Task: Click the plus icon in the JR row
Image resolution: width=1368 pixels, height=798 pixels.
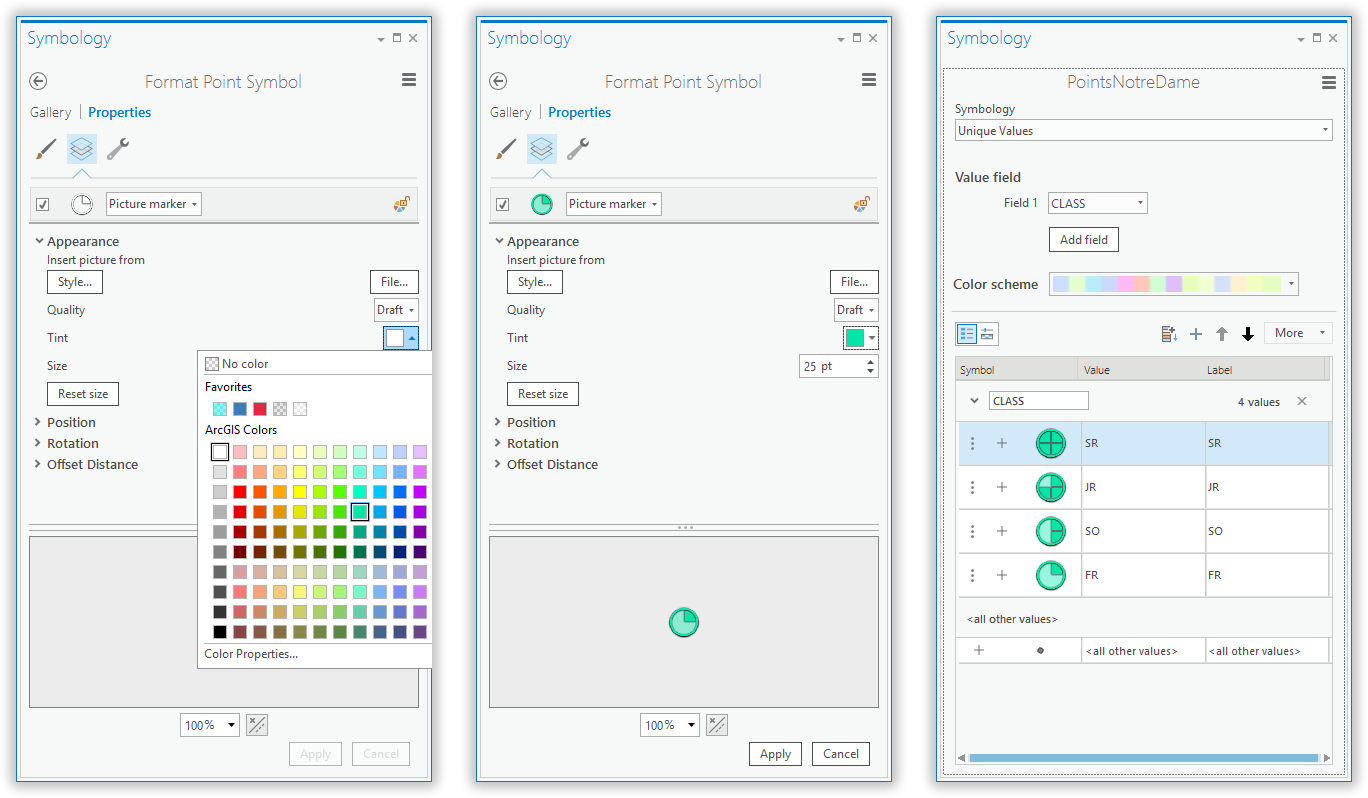Action: coord(1002,487)
